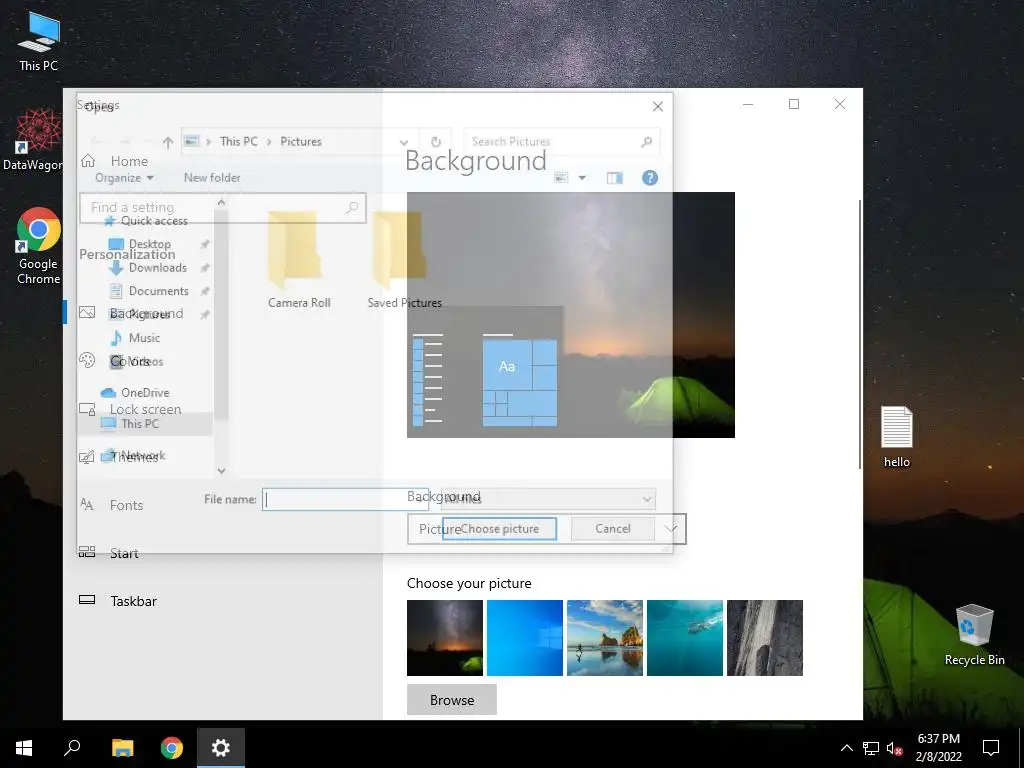Click the Find a setting search box
Screen dimensions: 1024x768
223,208
